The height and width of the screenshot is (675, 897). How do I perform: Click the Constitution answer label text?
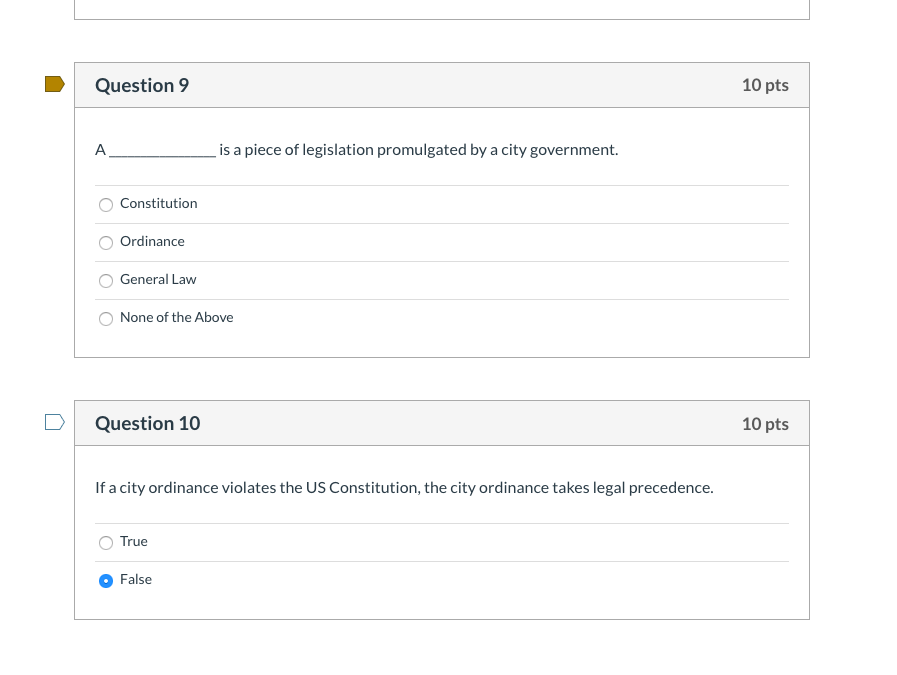pyautogui.click(x=158, y=203)
